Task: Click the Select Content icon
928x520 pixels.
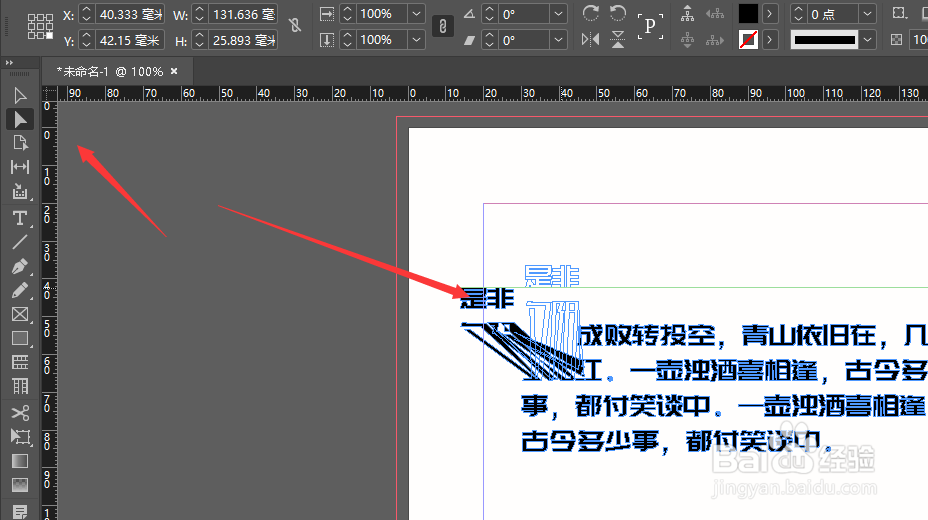Action: (x=687, y=40)
